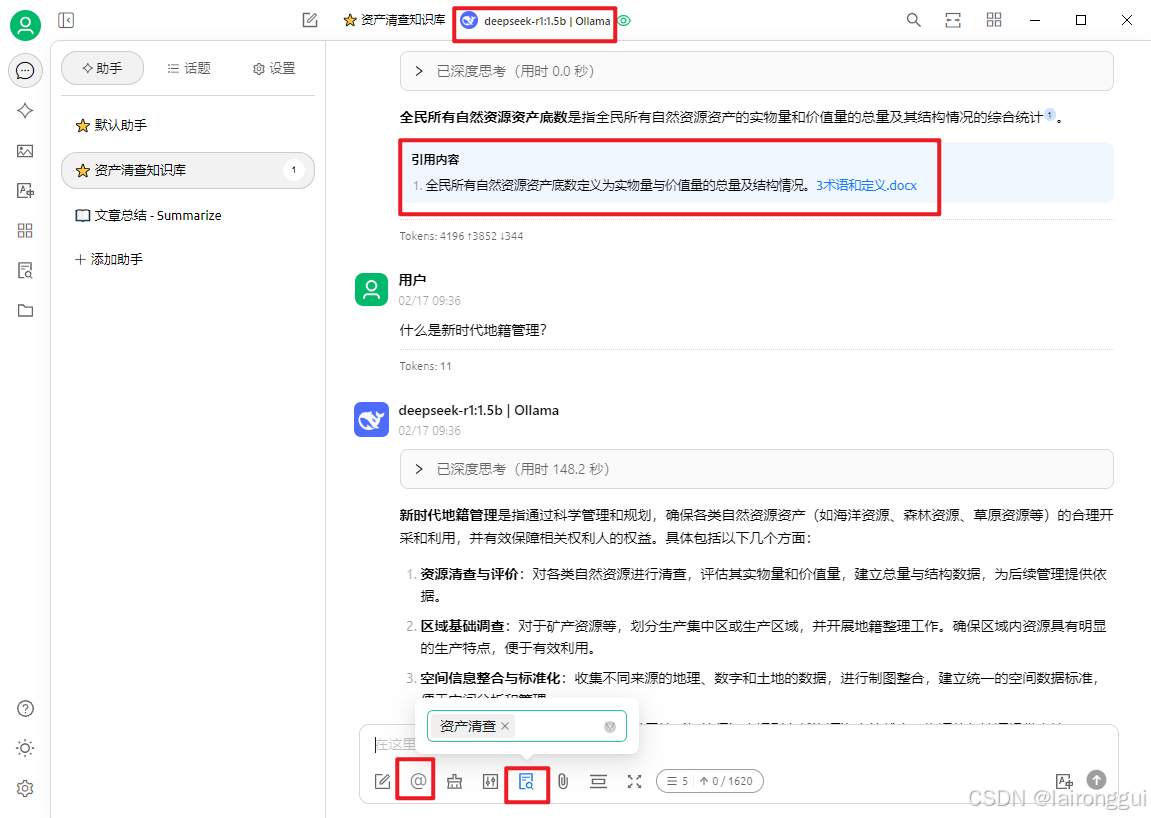This screenshot has height=818, width=1151.
Task: Open the chat assistants page icon
Action: tap(25, 70)
